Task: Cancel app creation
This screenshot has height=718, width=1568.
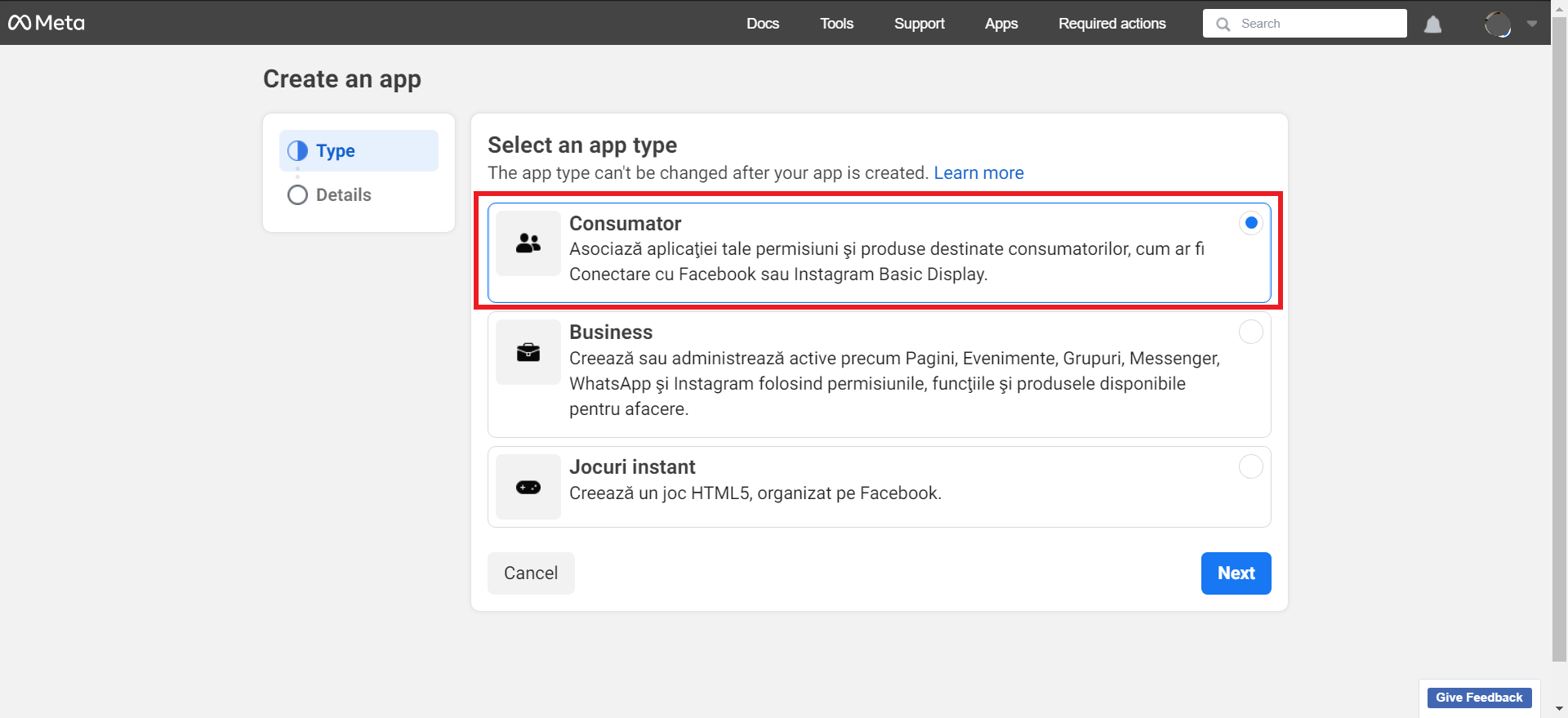Action: tap(531, 573)
